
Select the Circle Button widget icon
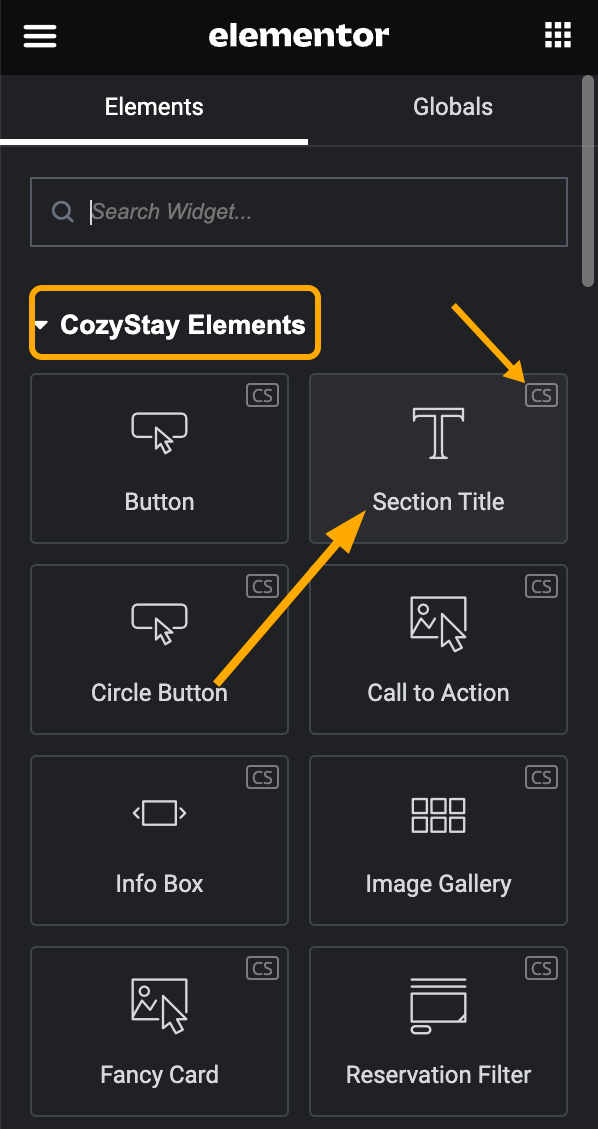click(x=158, y=622)
